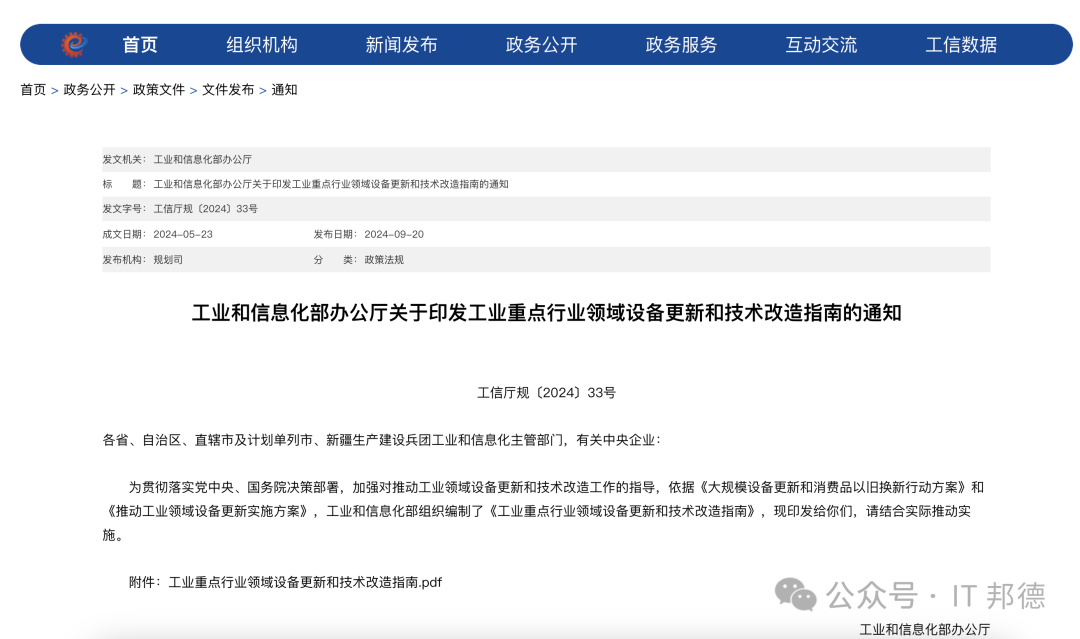Click the 发布机构 value 规划司
Image resolution: width=1080 pixels, height=639 pixels.
tap(168, 260)
